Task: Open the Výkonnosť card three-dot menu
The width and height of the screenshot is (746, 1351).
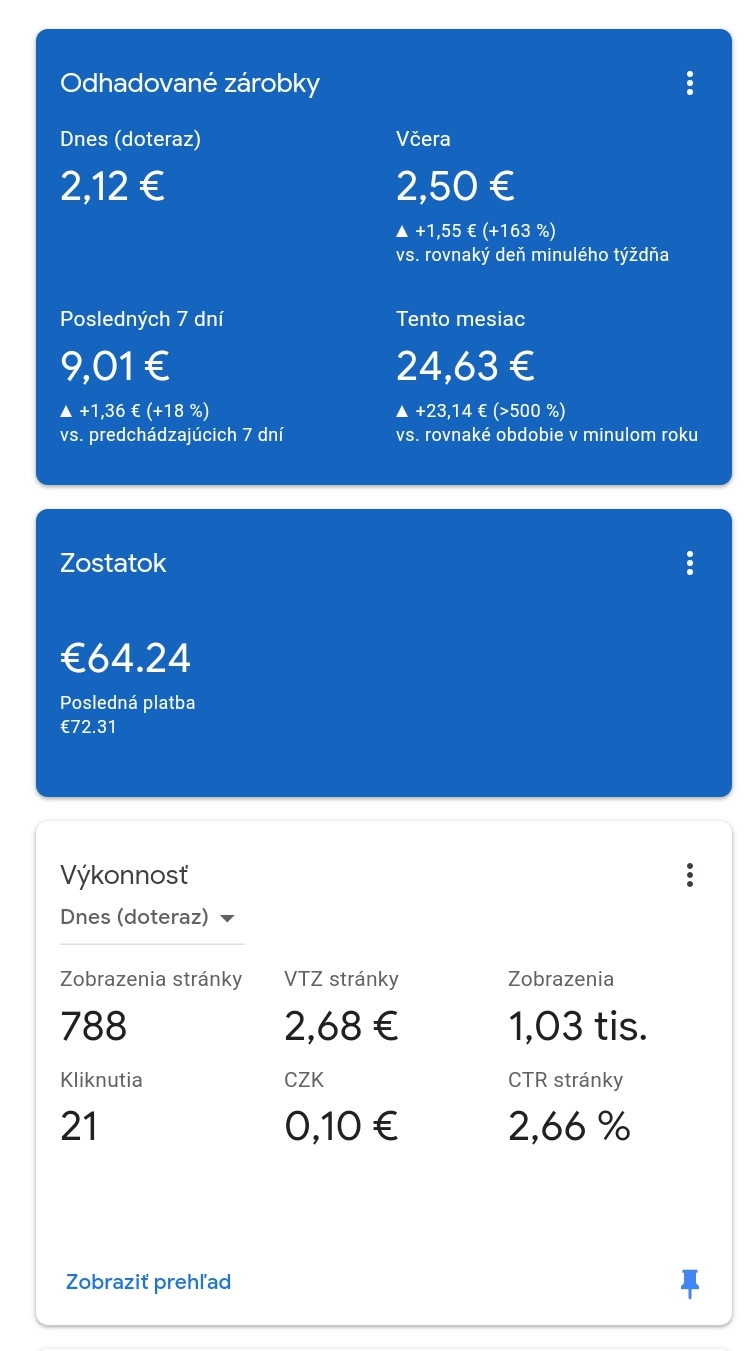Action: [x=689, y=876]
